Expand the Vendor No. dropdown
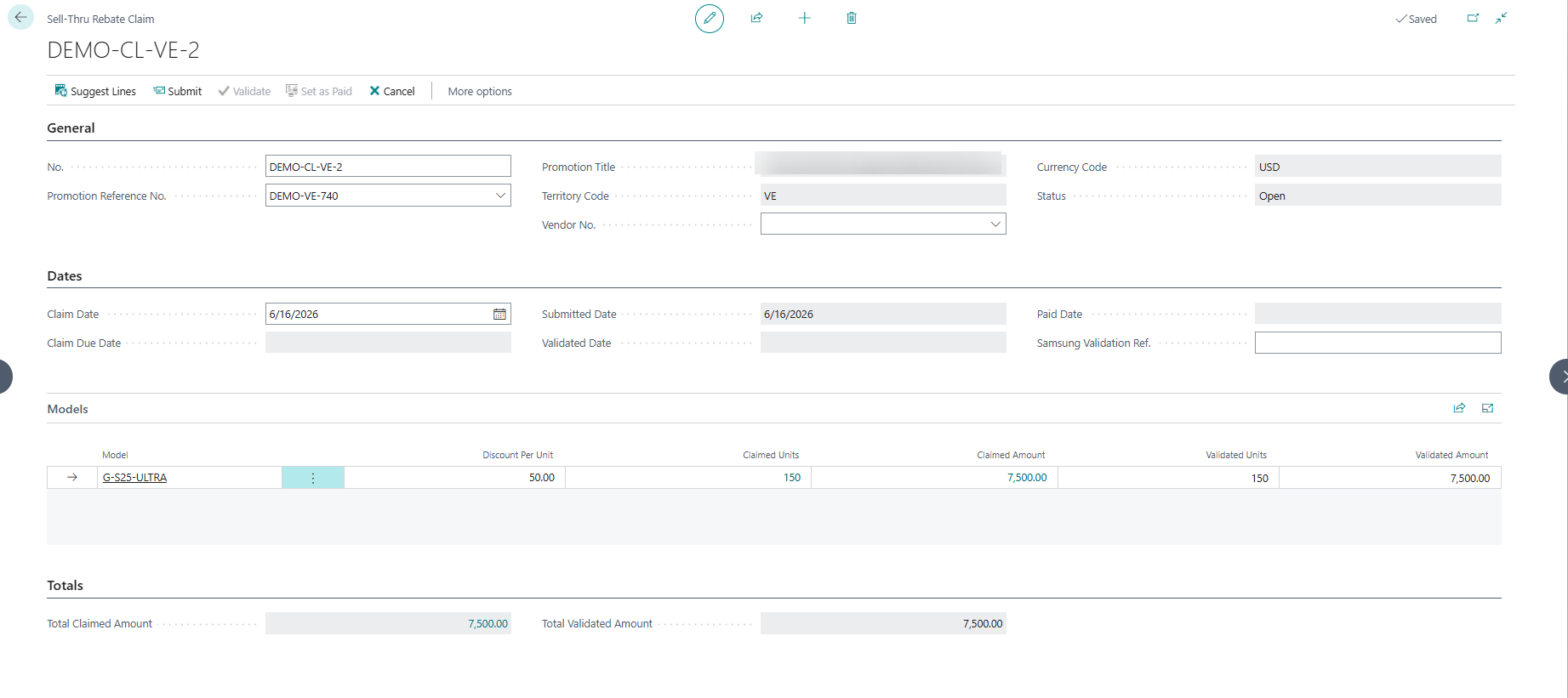 click(x=995, y=224)
